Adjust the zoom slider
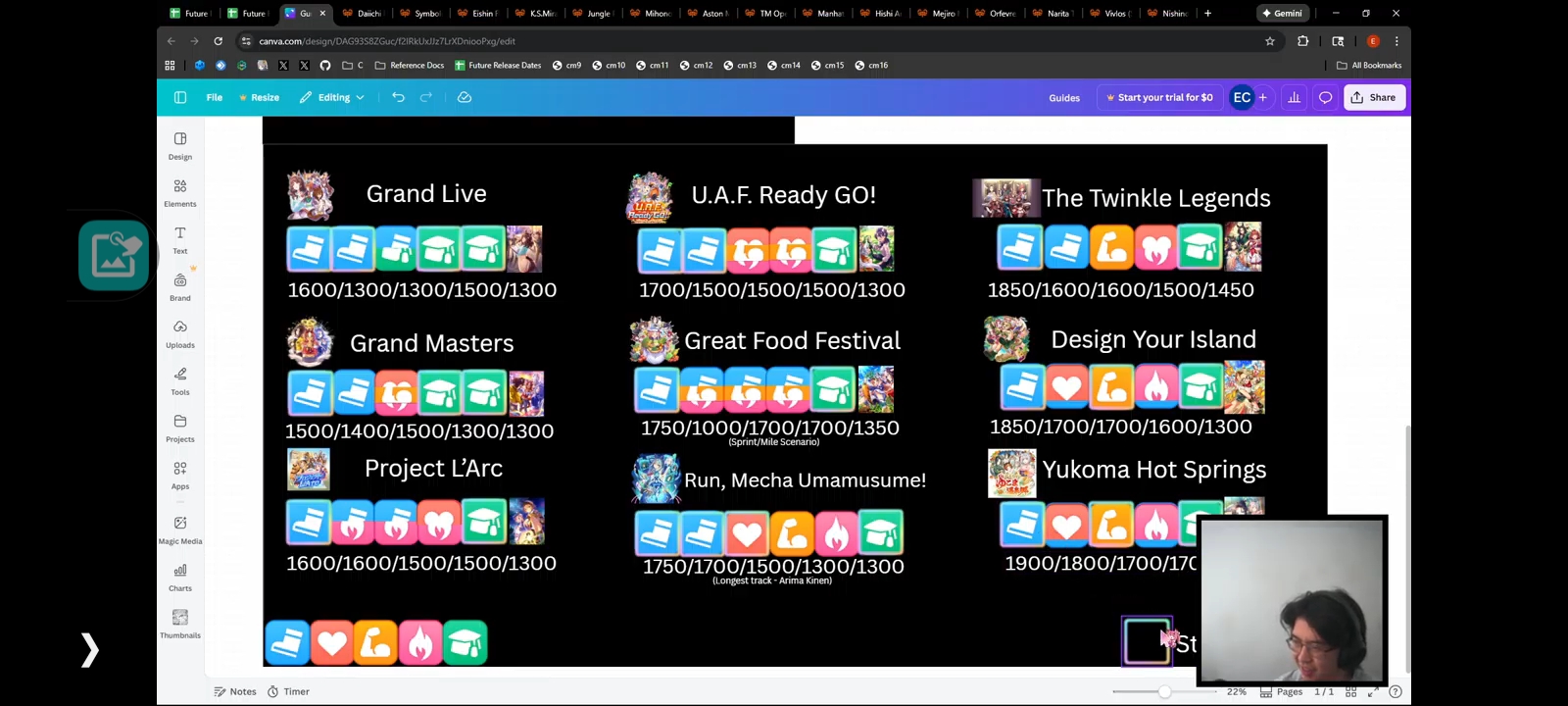Viewport: 1568px width, 706px height. [1164, 691]
